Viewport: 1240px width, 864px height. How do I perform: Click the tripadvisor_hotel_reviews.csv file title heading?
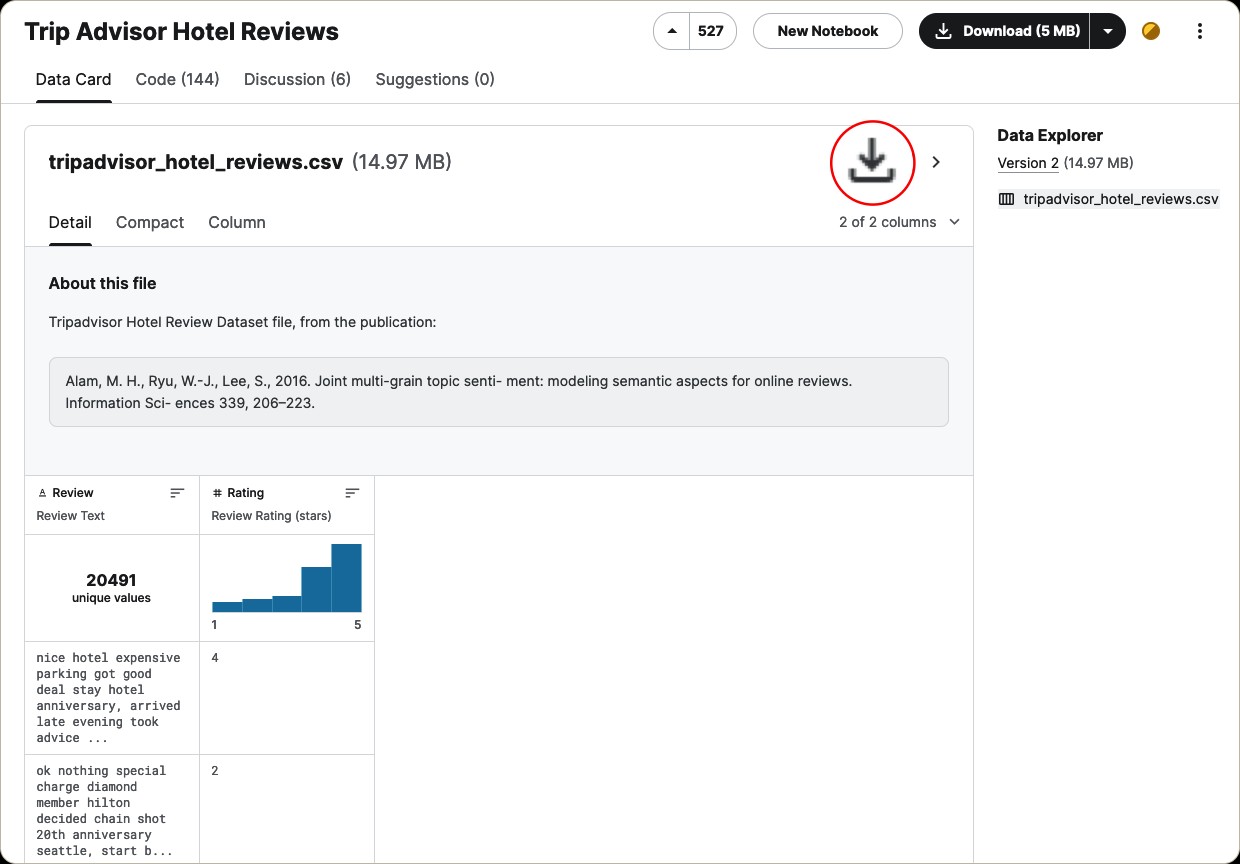(x=196, y=162)
